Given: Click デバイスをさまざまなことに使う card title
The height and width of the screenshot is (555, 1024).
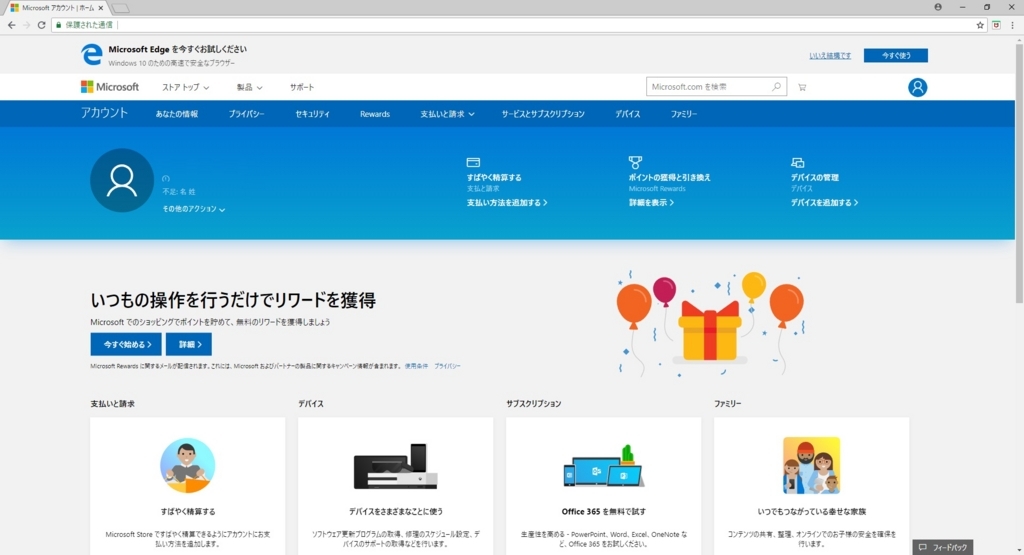Looking at the screenshot, I should click(x=396, y=512).
